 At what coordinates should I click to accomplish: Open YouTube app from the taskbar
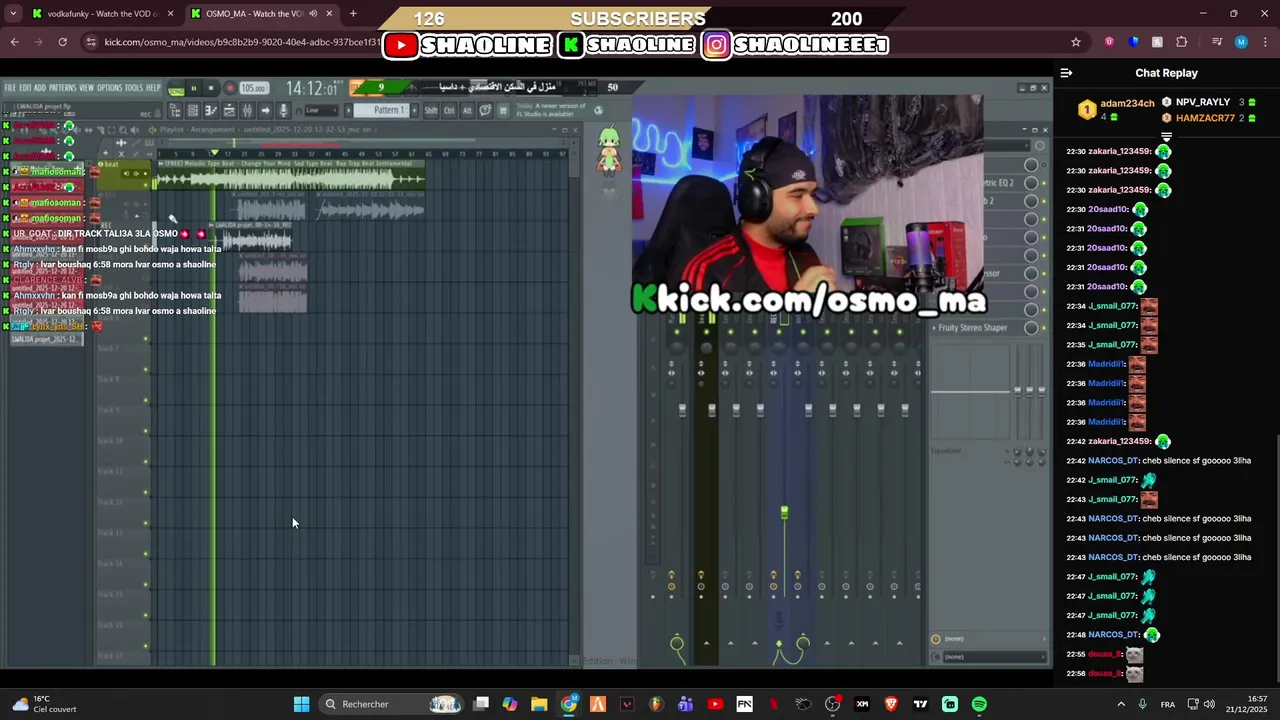(x=715, y=704)
